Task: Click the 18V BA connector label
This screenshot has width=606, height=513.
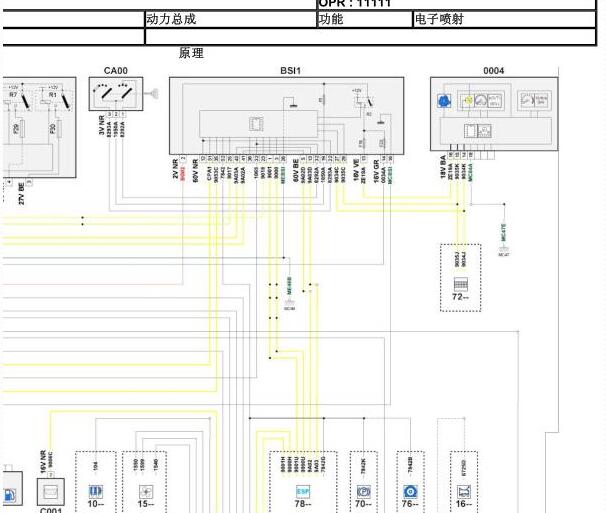Action: tap(443, 167)
